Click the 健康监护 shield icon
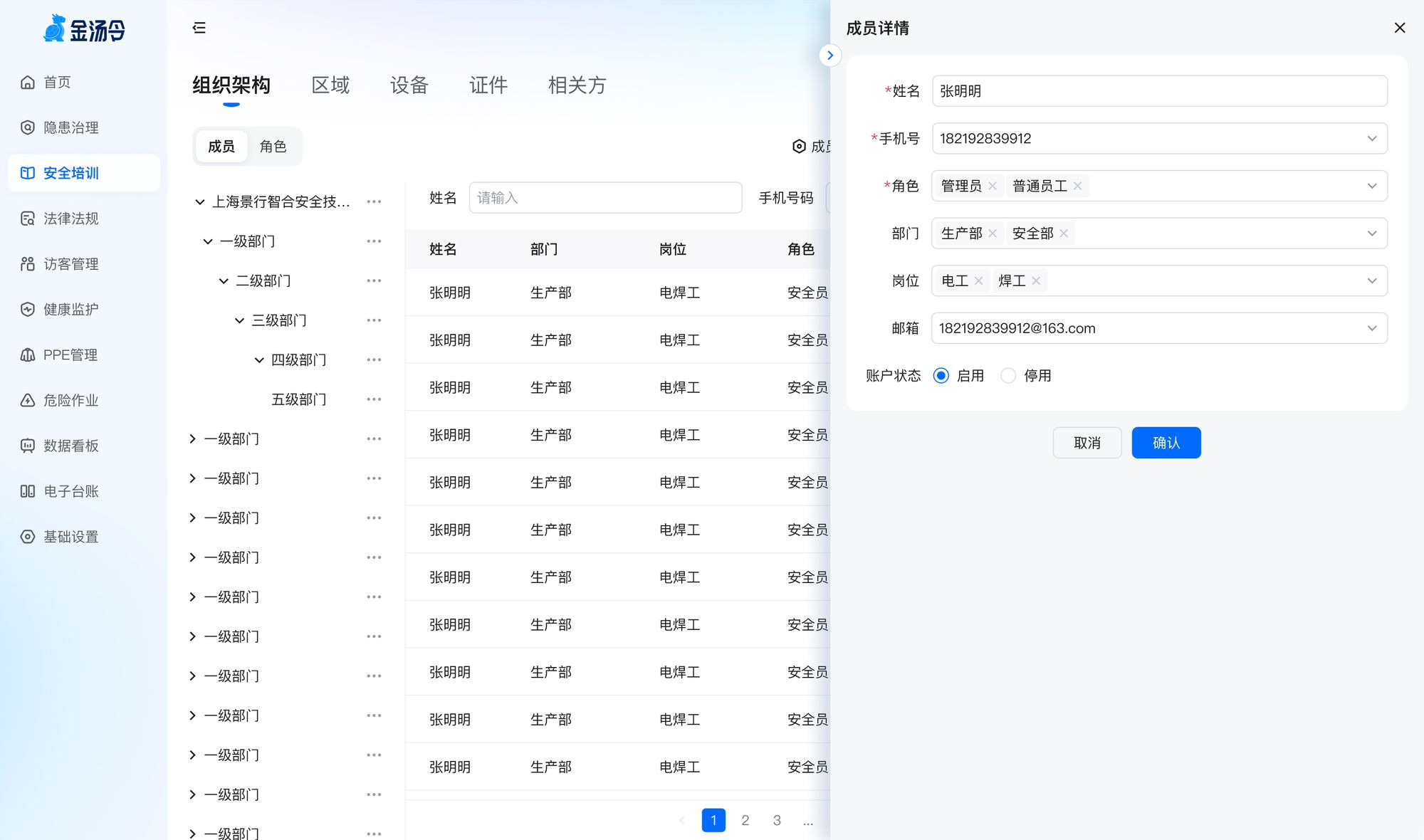 [28, 310]
